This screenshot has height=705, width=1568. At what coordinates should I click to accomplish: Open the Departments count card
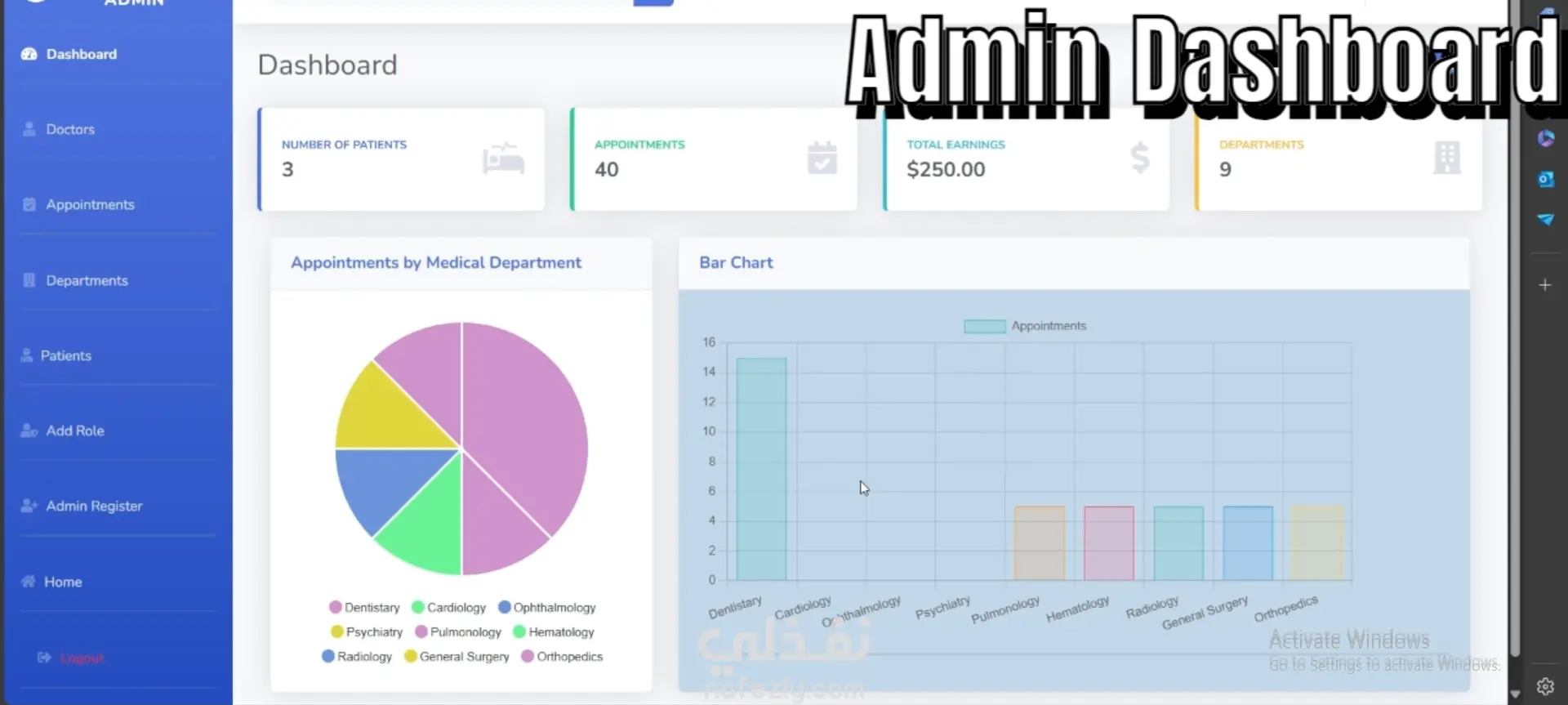1339,159
